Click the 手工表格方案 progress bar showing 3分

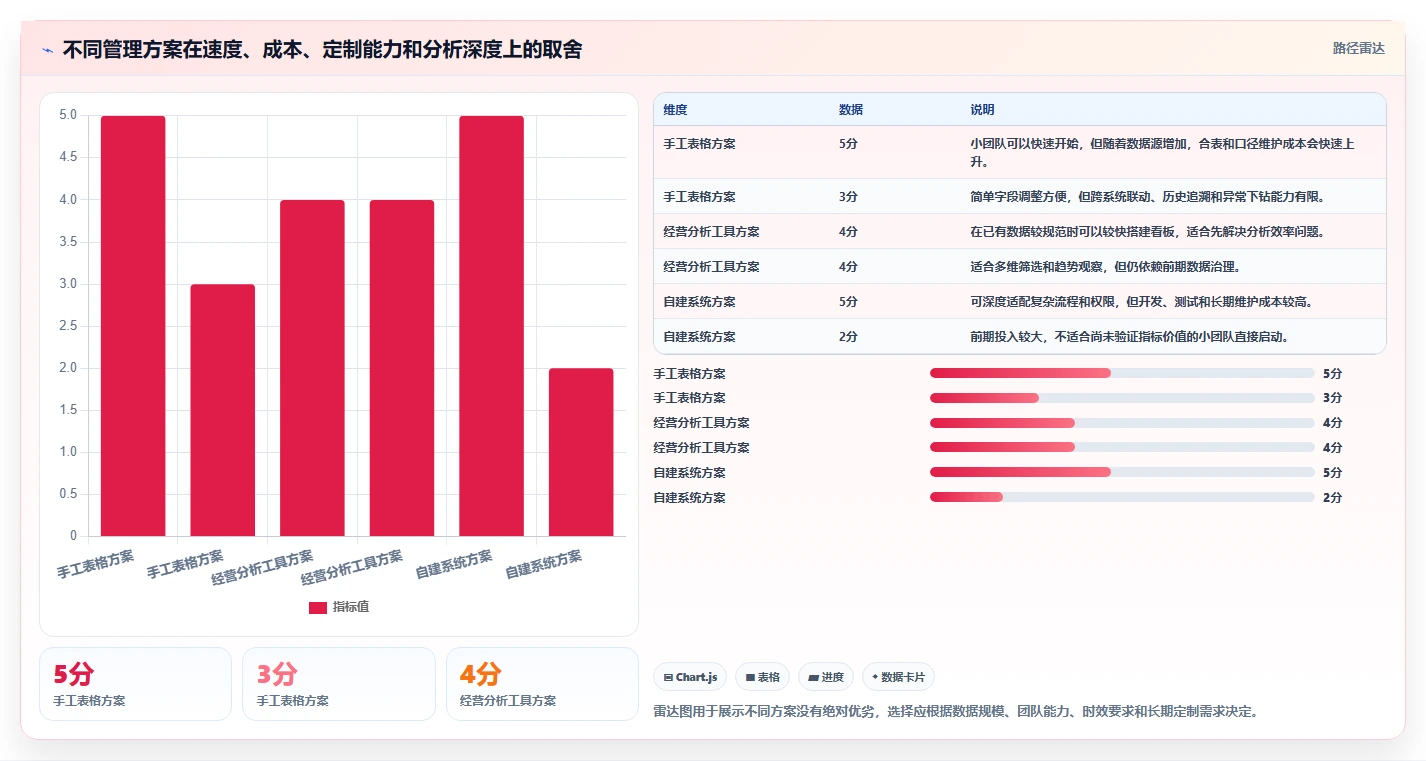[1122, 398]
